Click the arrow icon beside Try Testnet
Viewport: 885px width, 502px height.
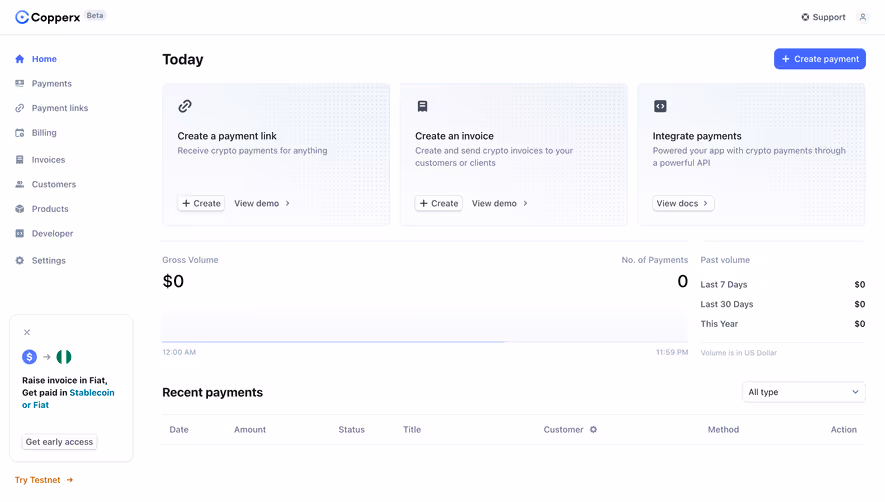tap(70, 480)
